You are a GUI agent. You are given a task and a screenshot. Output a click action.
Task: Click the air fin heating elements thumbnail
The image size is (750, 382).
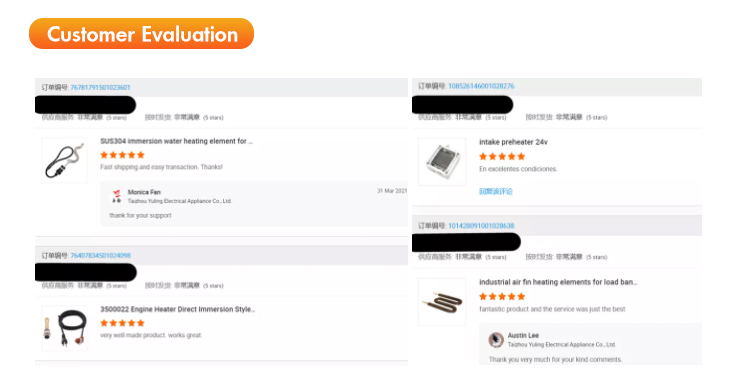[442, 302]
